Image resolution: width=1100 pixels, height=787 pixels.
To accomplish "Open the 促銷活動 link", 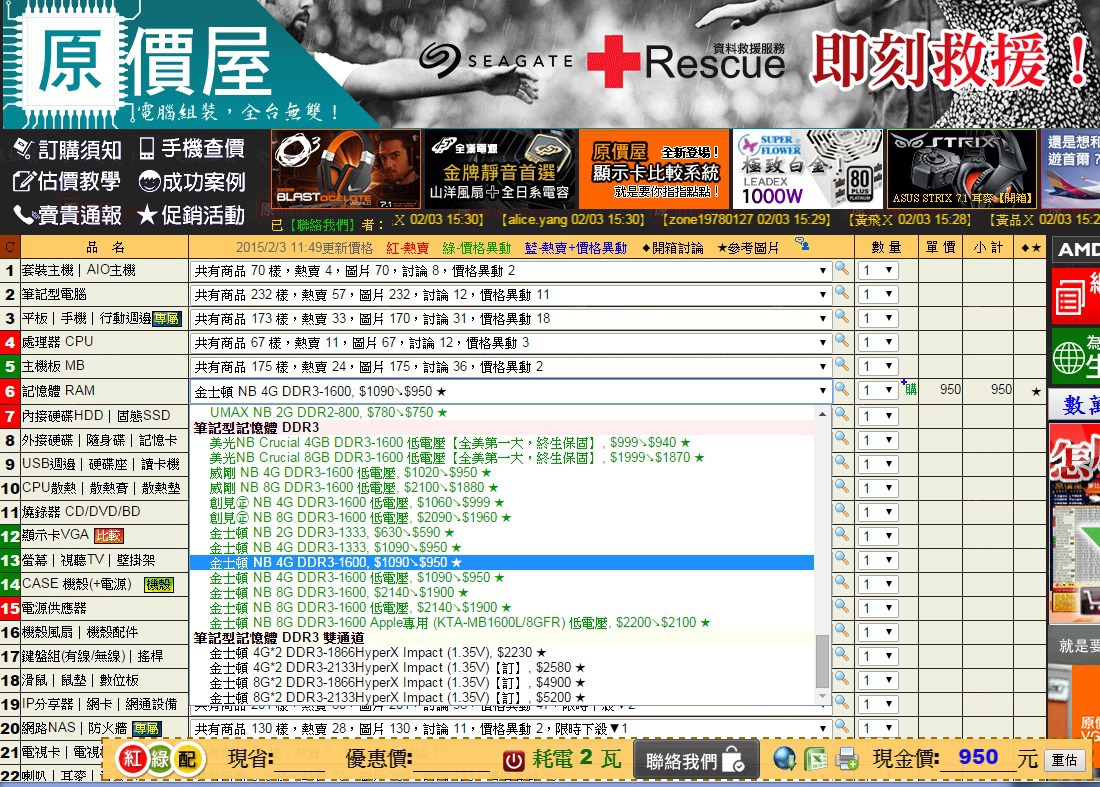I will click(x=192, y=215).
